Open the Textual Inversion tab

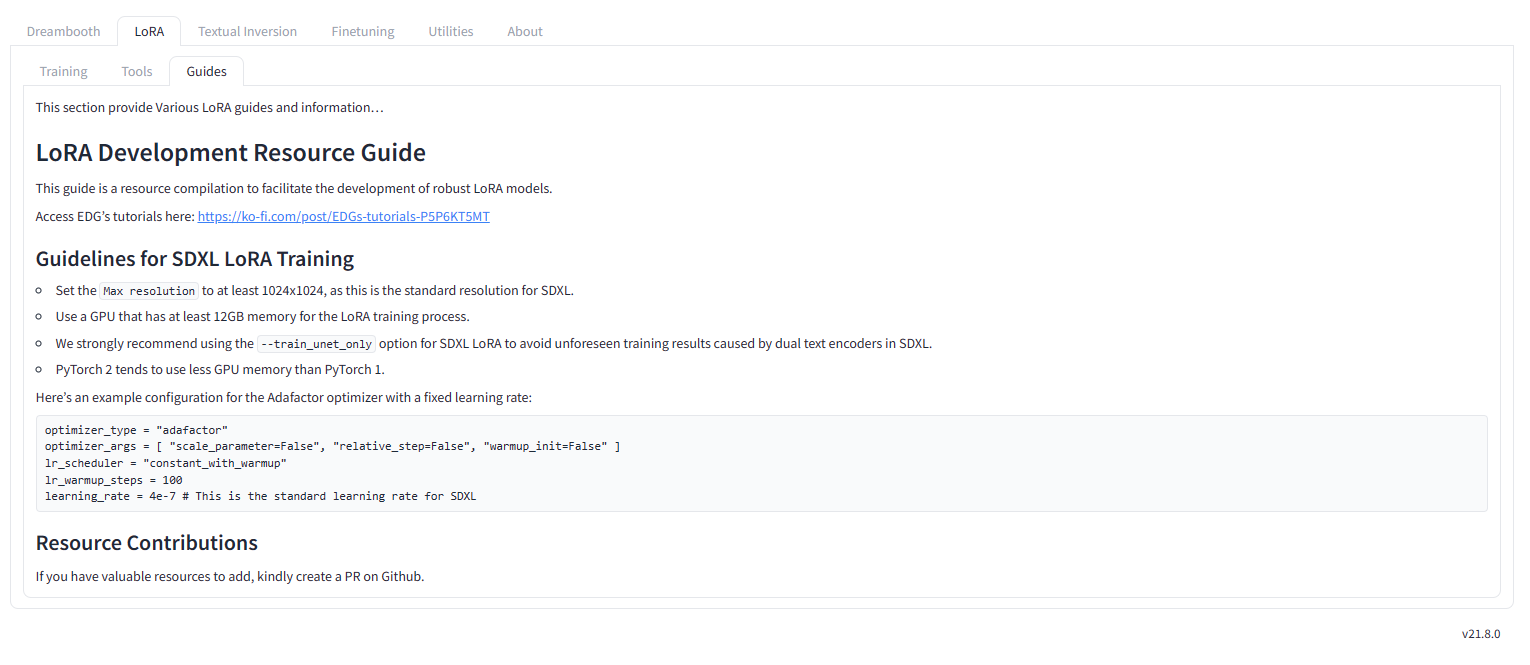point(247,31)
